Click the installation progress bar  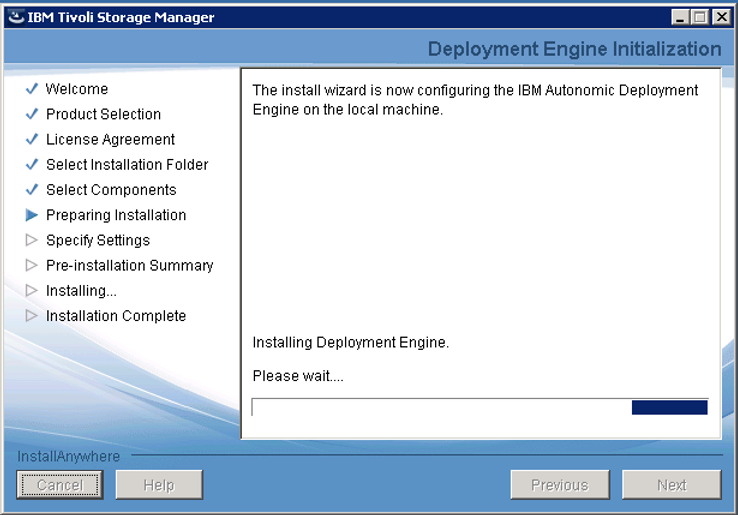(x=480, y=407)
